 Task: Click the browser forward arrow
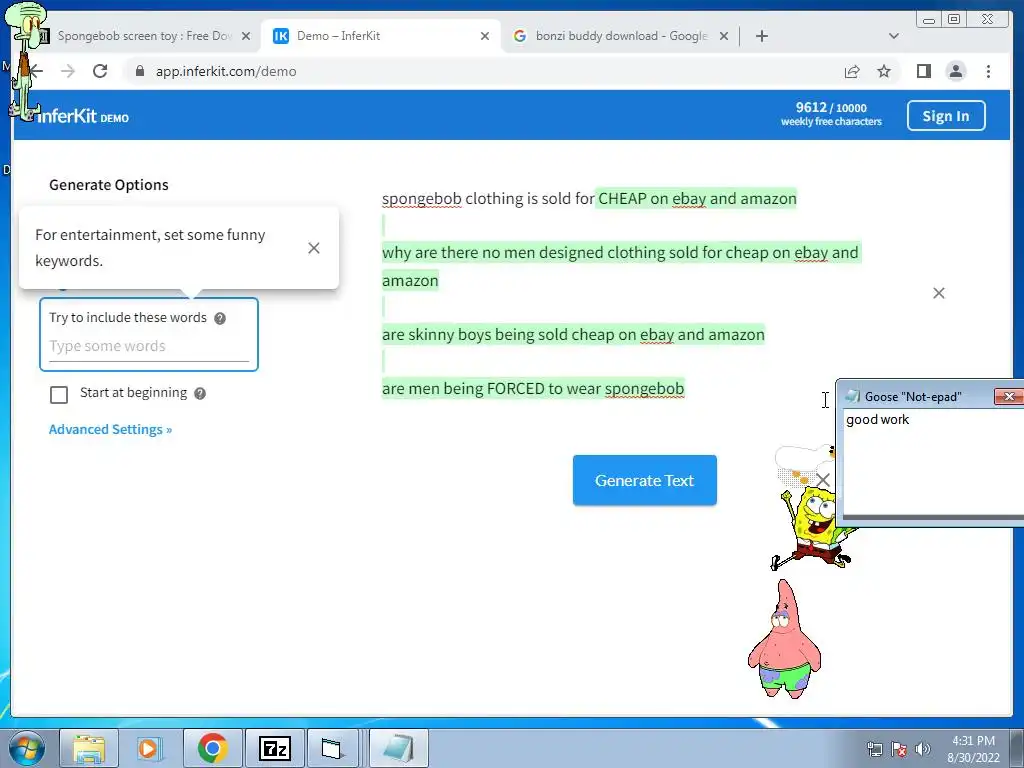[68, 71]
